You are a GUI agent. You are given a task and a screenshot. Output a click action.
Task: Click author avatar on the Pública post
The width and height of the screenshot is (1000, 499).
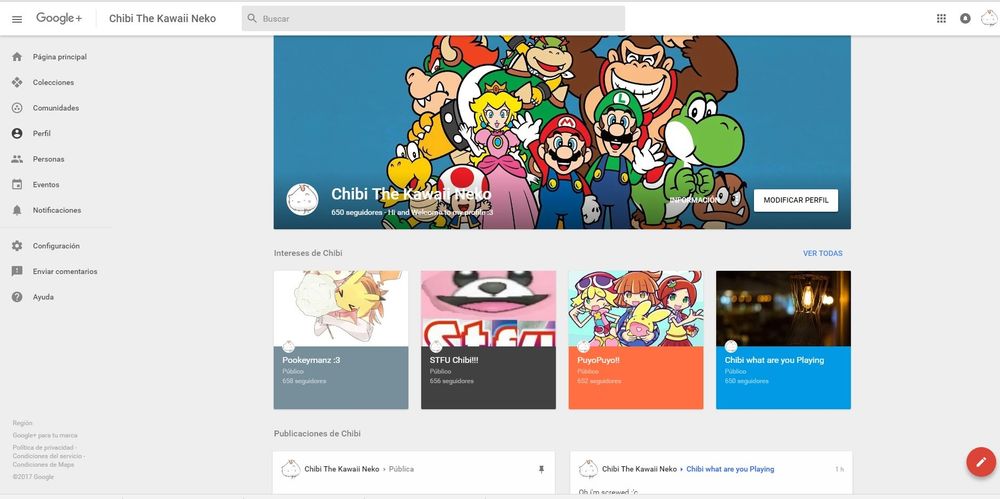coord(291,469)
